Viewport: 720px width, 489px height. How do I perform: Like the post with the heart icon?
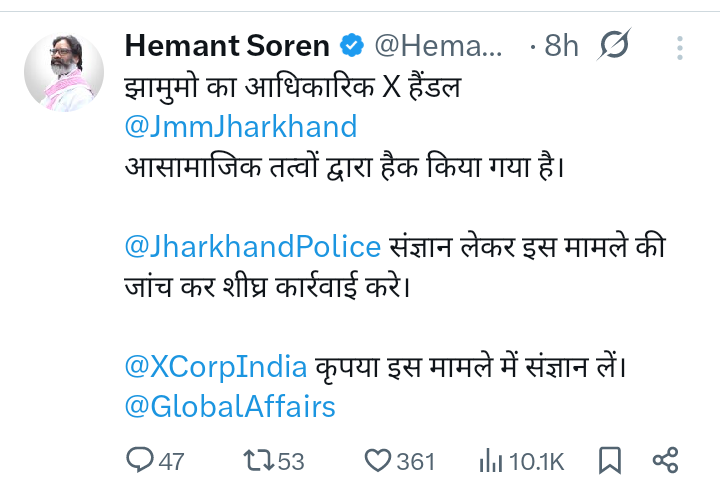376,460
